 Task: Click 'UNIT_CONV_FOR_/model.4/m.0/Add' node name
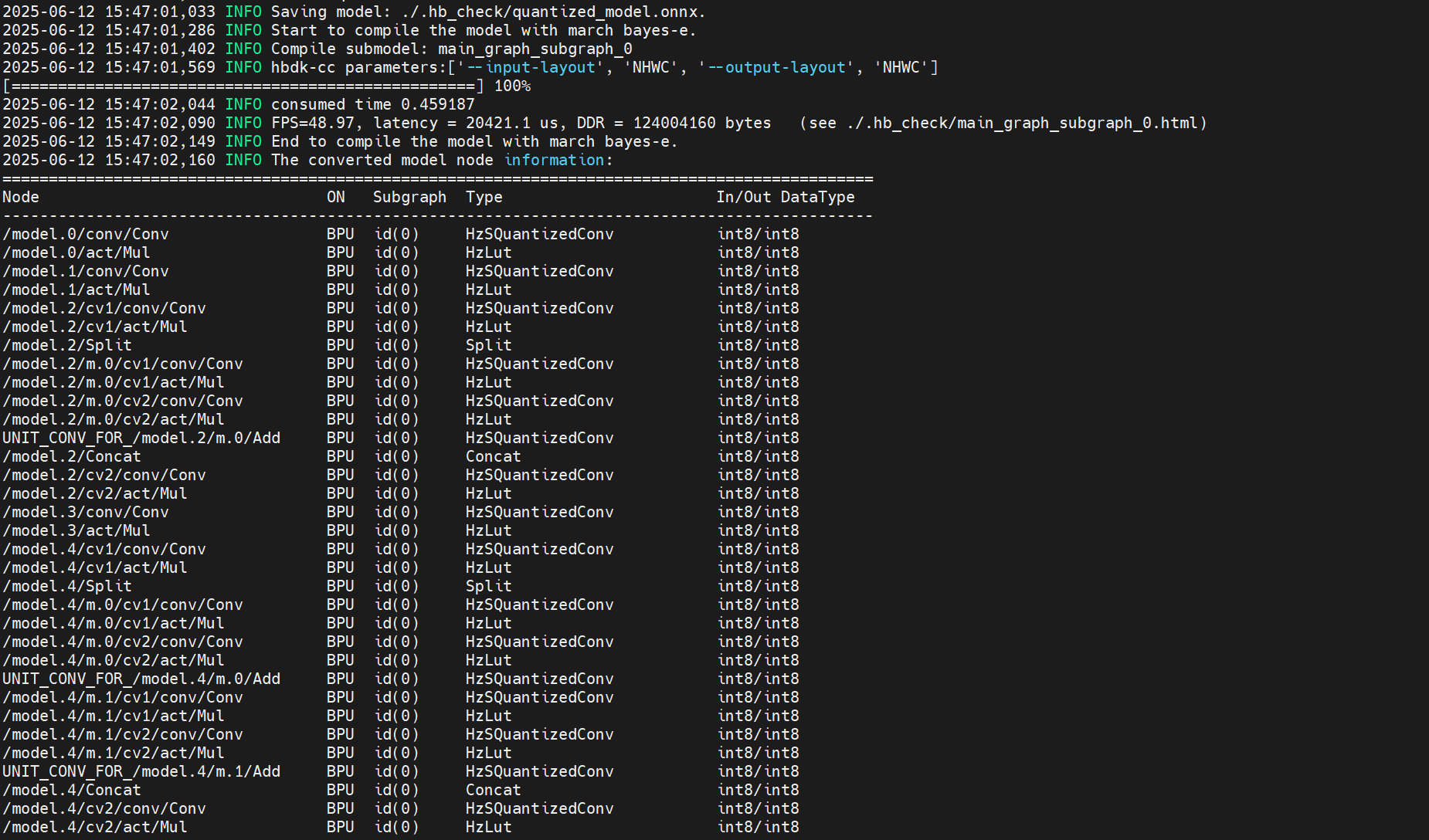[x=141, y=679]
